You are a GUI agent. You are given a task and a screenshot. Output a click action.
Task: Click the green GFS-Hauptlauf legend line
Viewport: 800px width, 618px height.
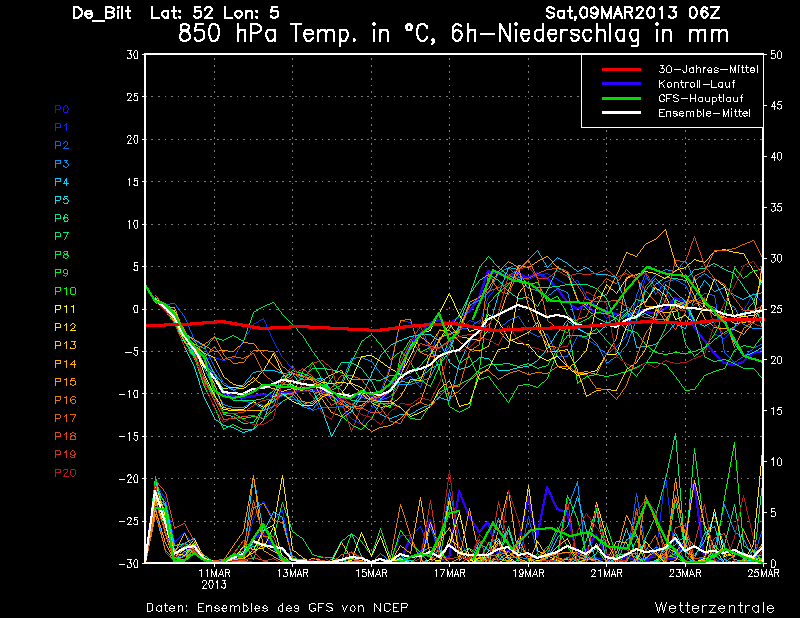(621, 98)
